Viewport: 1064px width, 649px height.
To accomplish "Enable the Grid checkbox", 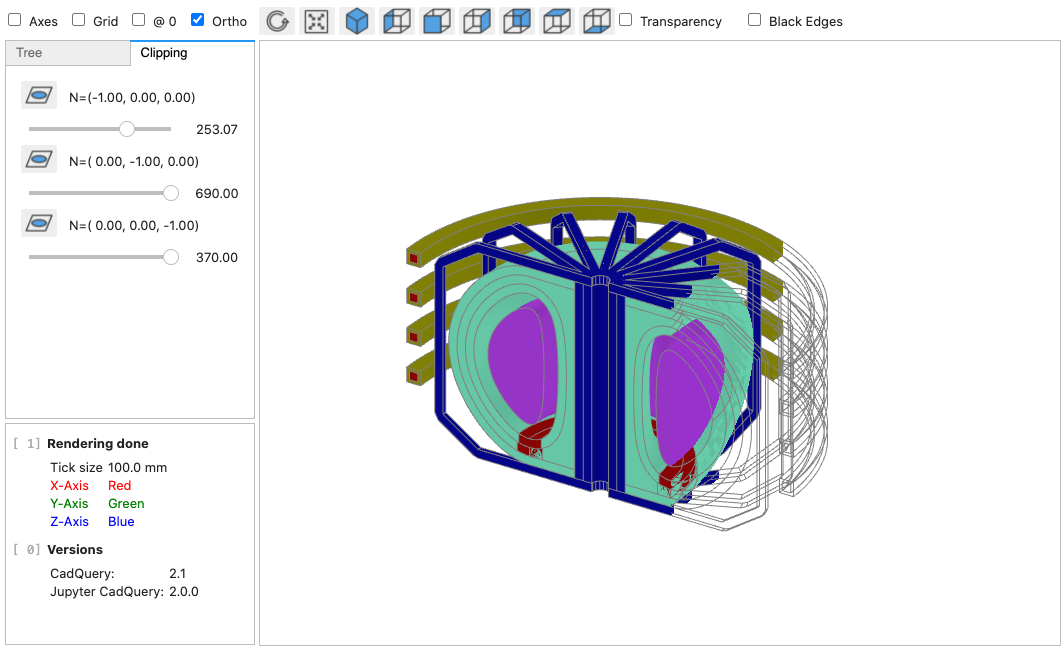I will tap(79, 20).
